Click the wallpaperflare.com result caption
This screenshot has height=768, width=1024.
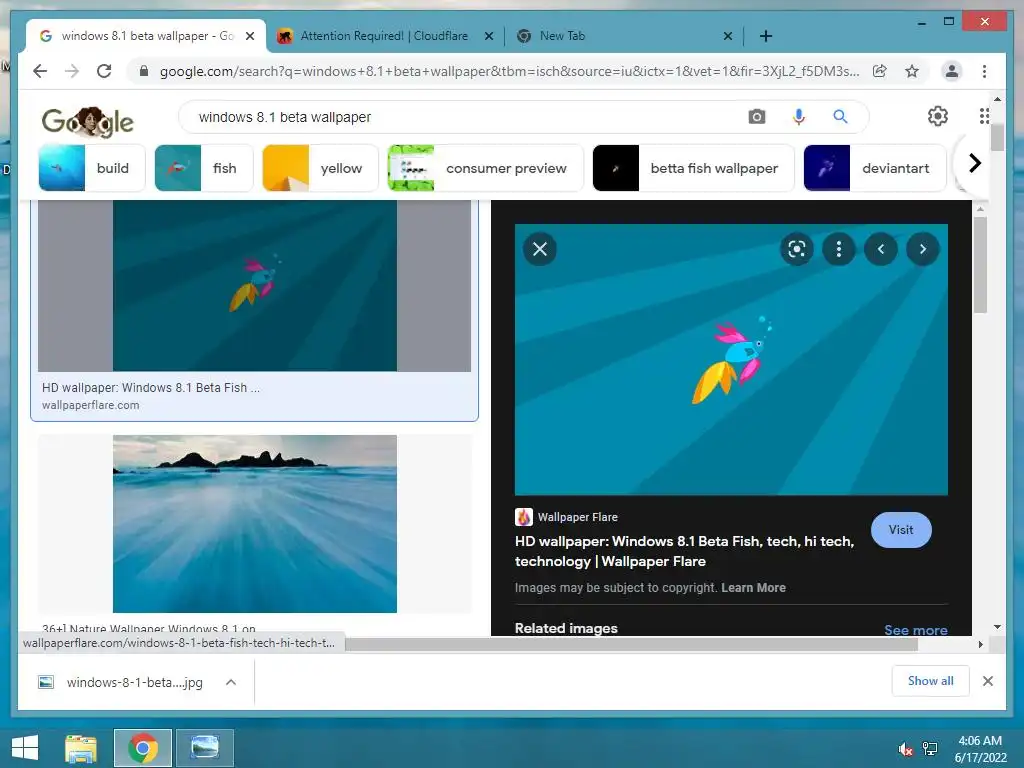(91, 405)
